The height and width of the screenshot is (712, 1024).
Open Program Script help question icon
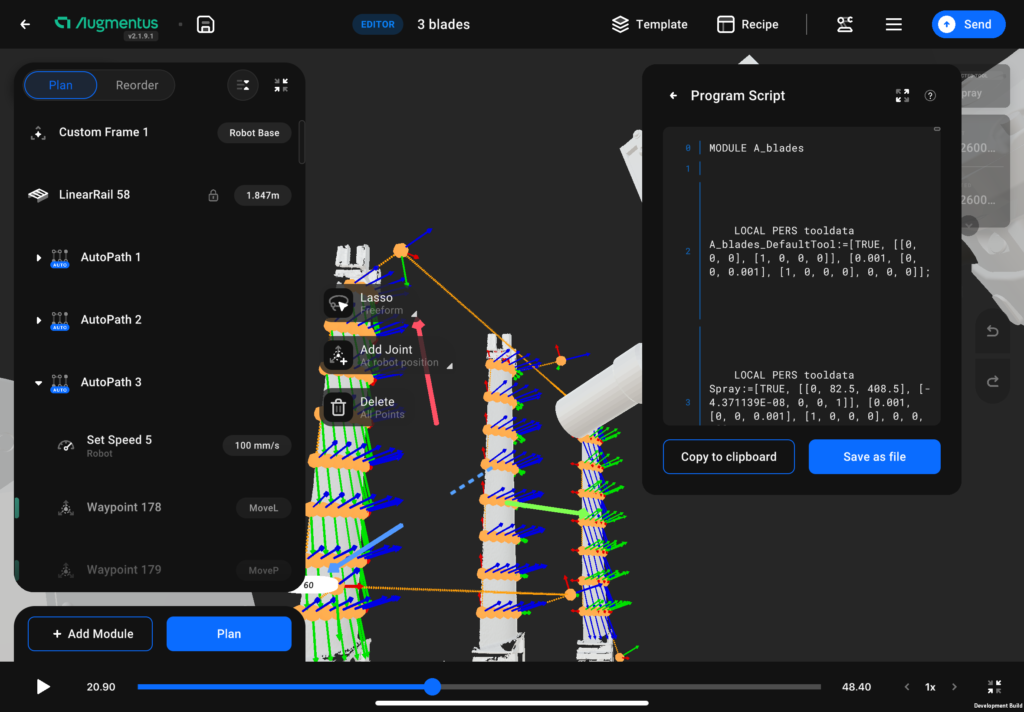pyautogui.click(x=930, y=96)
